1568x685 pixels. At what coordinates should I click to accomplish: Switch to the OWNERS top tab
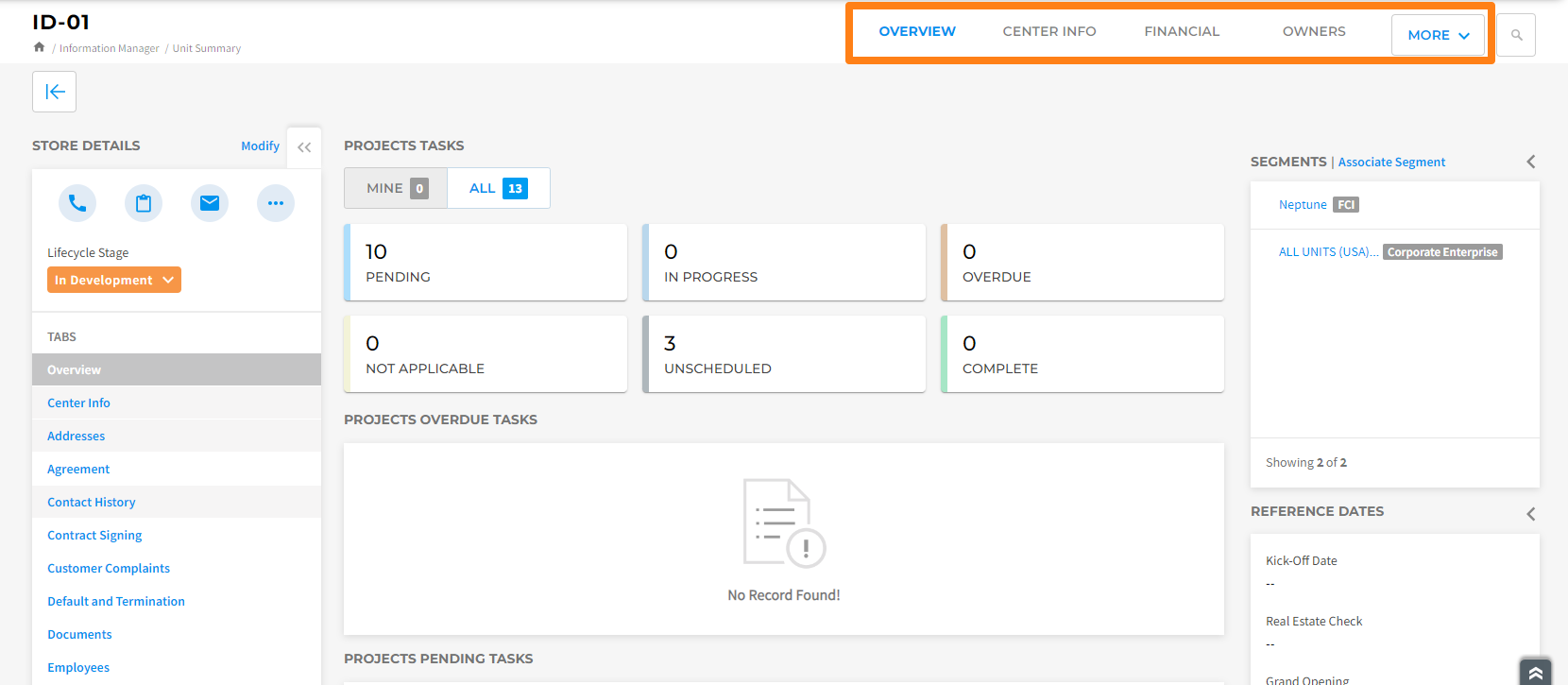[x=1314, y=31]
